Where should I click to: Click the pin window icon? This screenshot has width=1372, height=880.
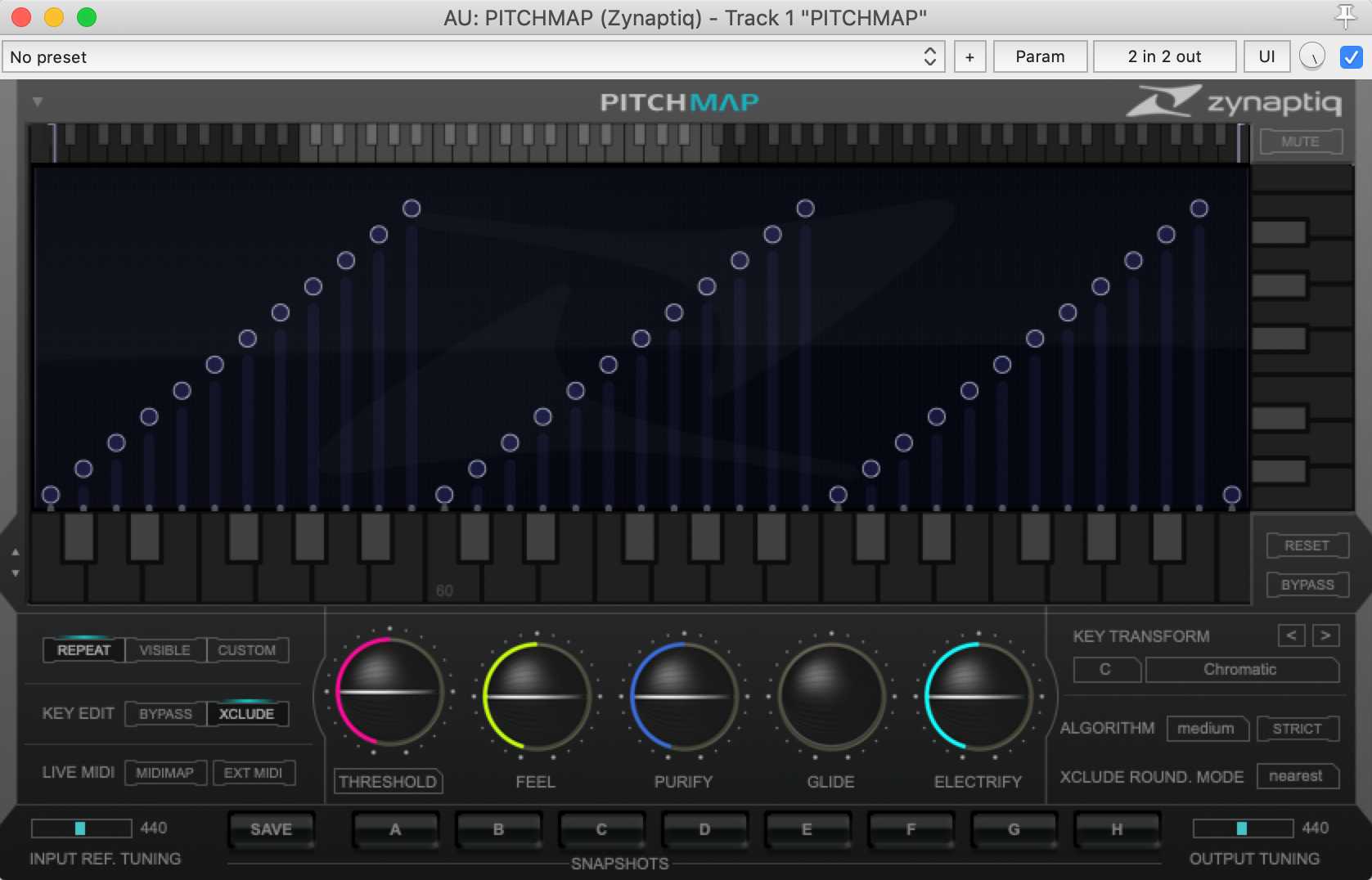1345,16
